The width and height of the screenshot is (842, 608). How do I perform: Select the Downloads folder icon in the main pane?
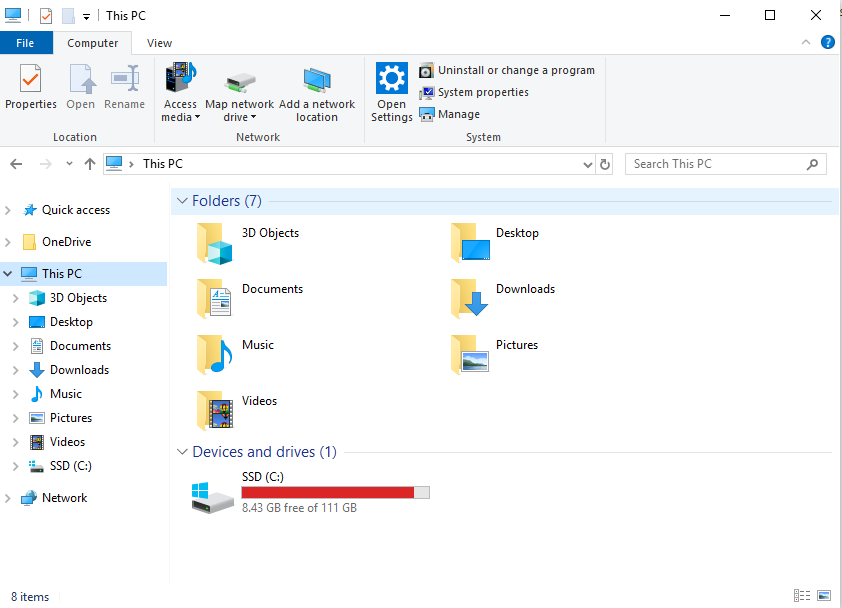tap(469, 299)
